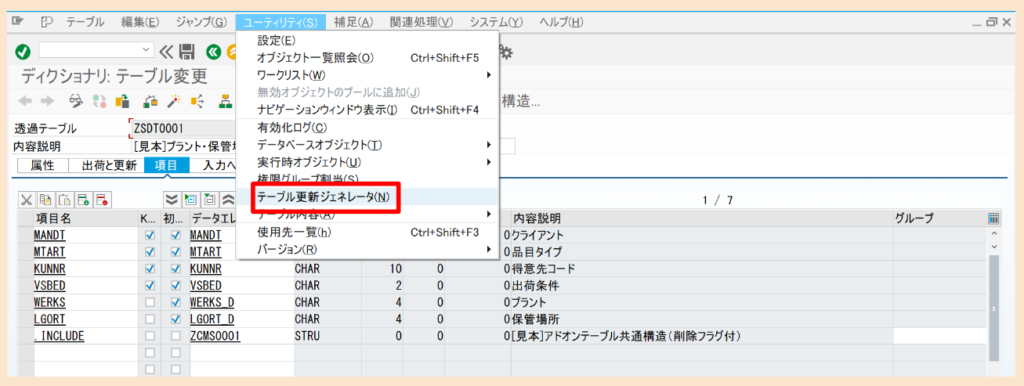The height and width of the screenshot is (386, 1024).
Task: Click the double-chevron icon beside the command field
Action: coord(167,51)
